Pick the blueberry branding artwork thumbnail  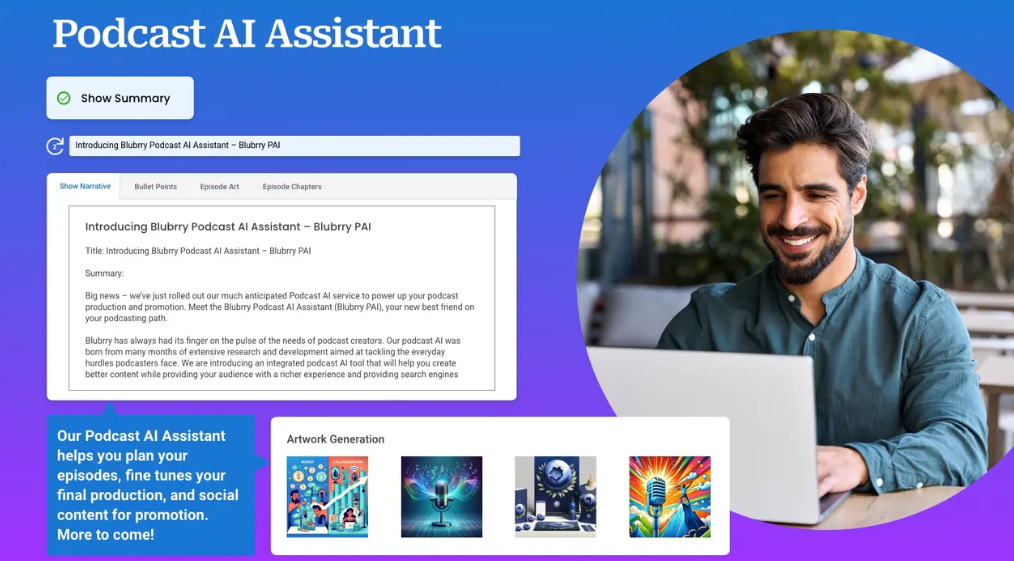(x=556, y=496)
